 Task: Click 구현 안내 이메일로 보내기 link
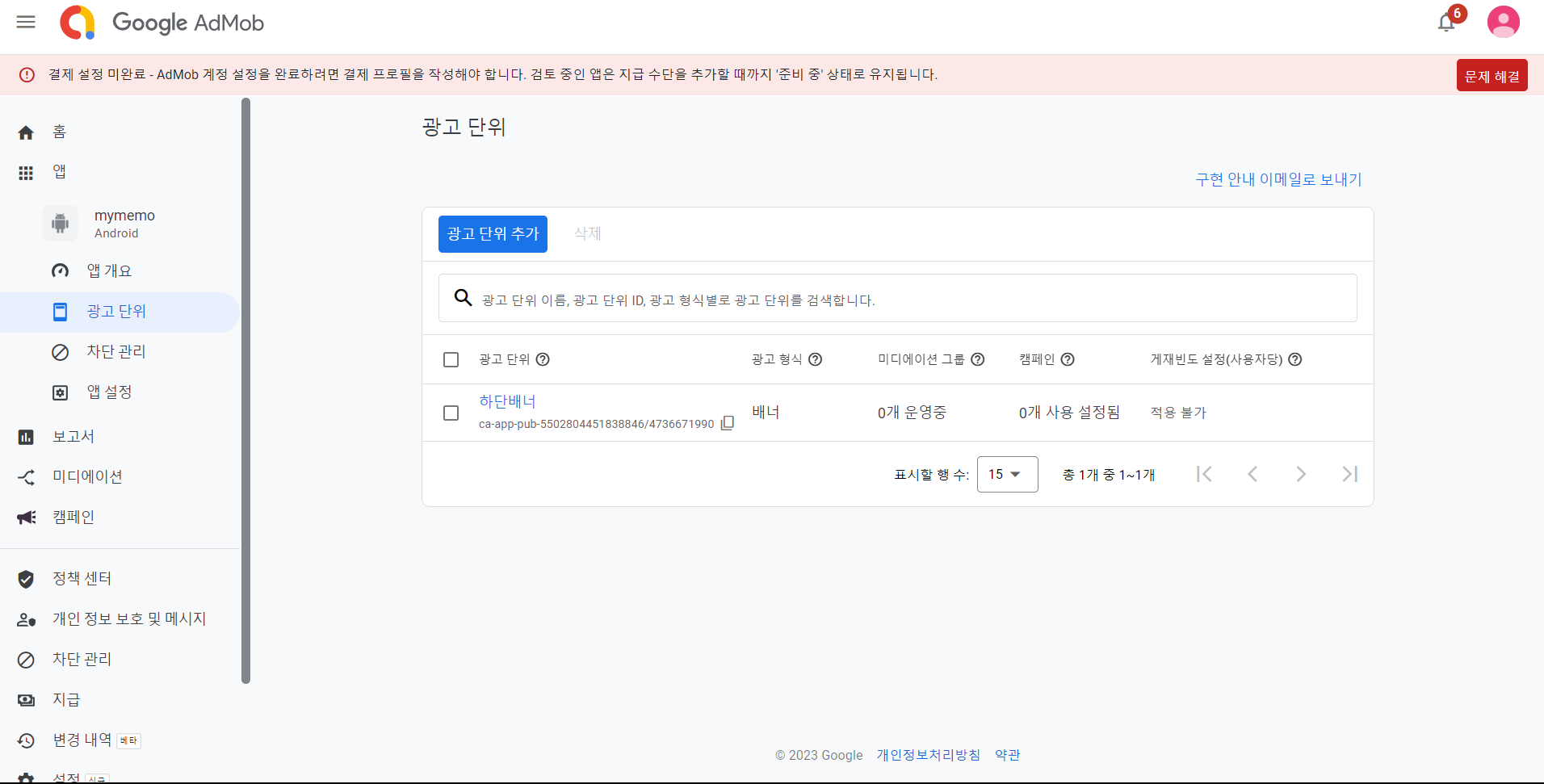1278,179
